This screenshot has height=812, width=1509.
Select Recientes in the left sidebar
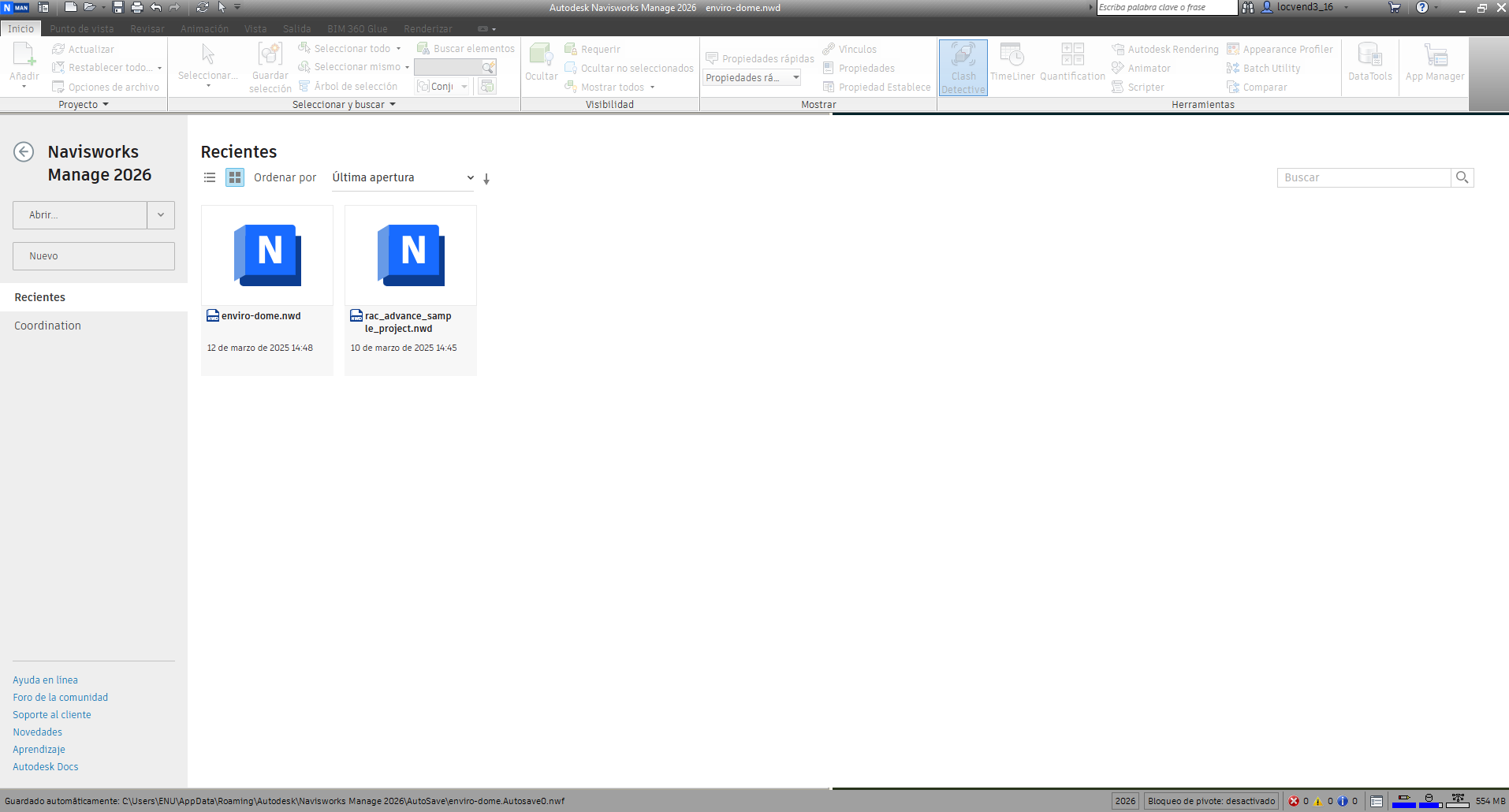coord(94,297)
